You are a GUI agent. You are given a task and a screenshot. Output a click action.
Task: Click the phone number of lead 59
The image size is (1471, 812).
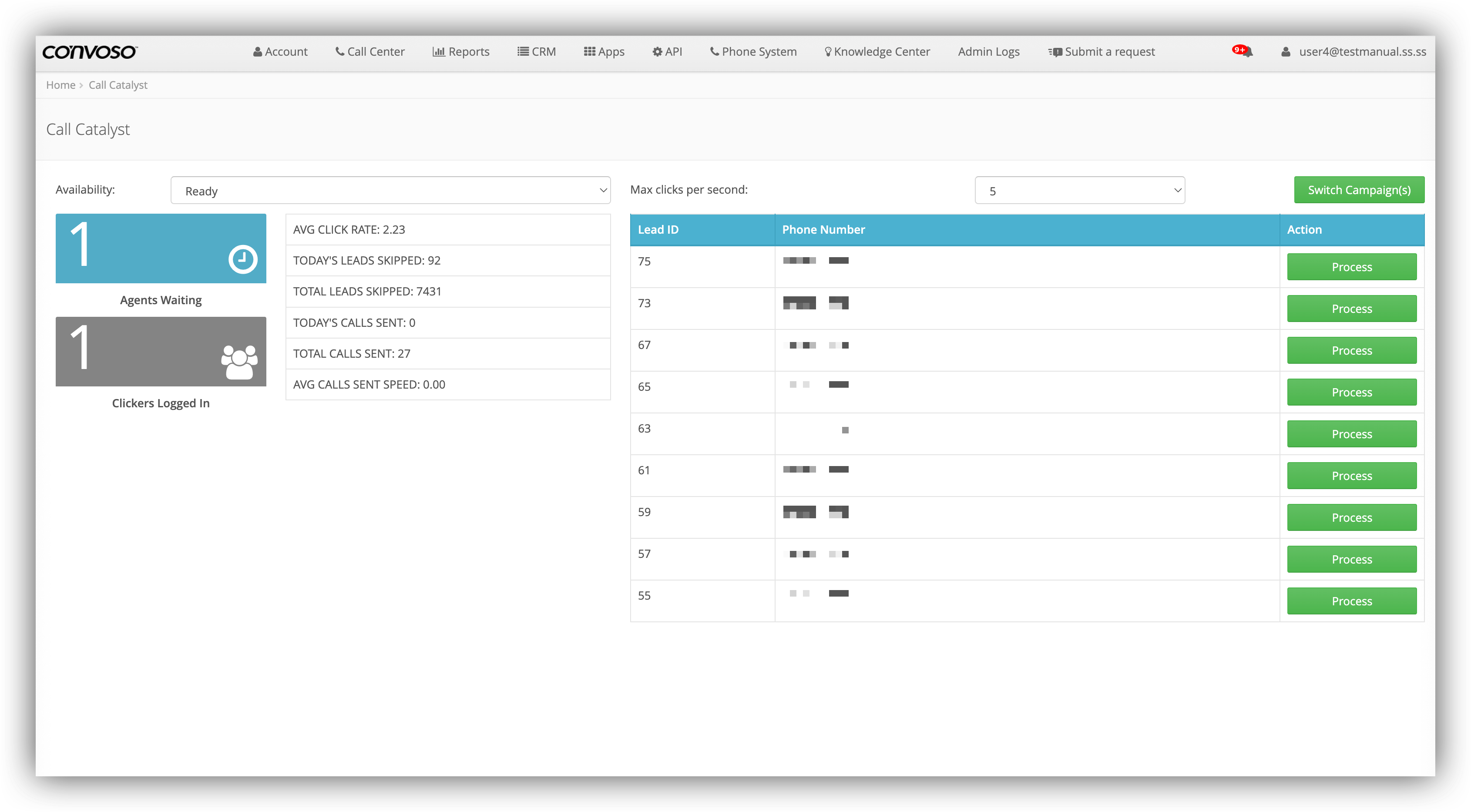click(816, 512)
